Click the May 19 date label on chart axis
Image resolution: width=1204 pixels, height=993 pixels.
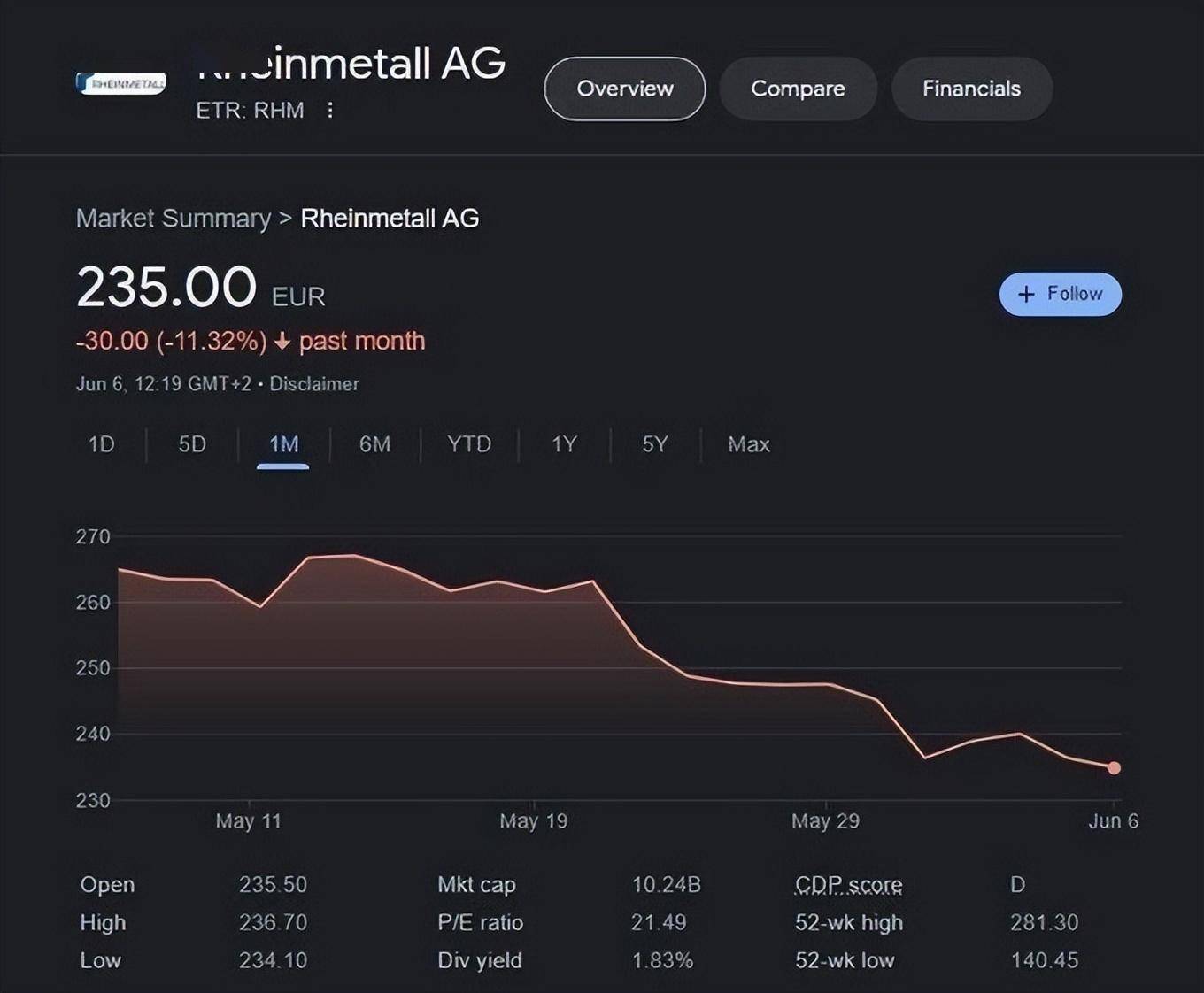pos(534,821)
